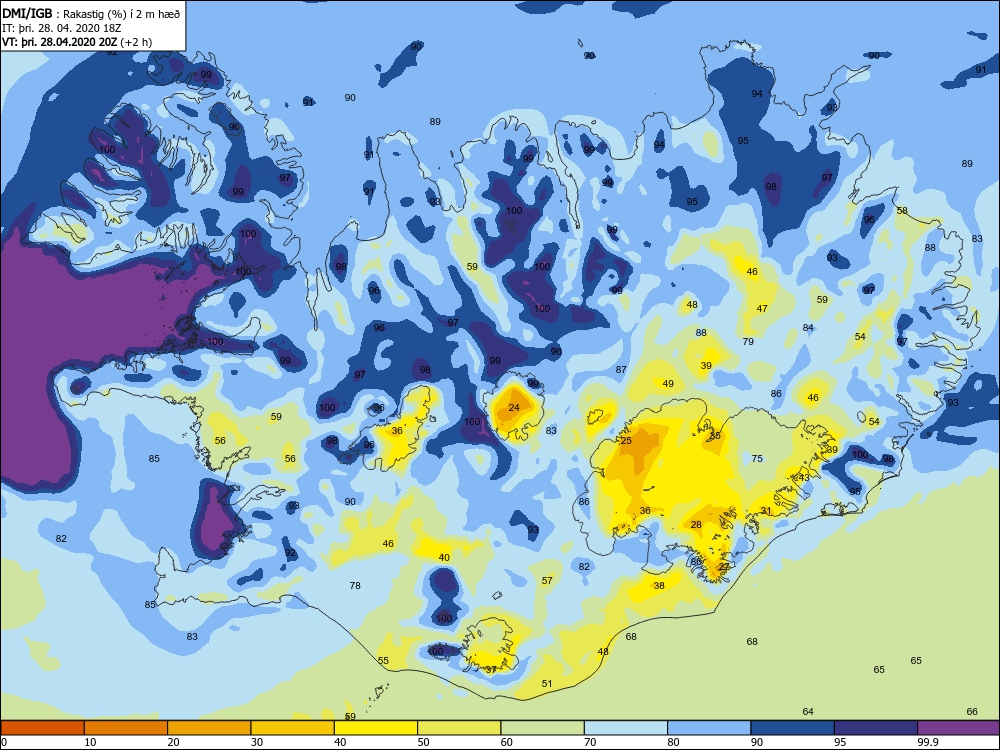Select the humidity value 78 on the map
The height and width of the screenshot is (750, 1000).
(355, 585)
